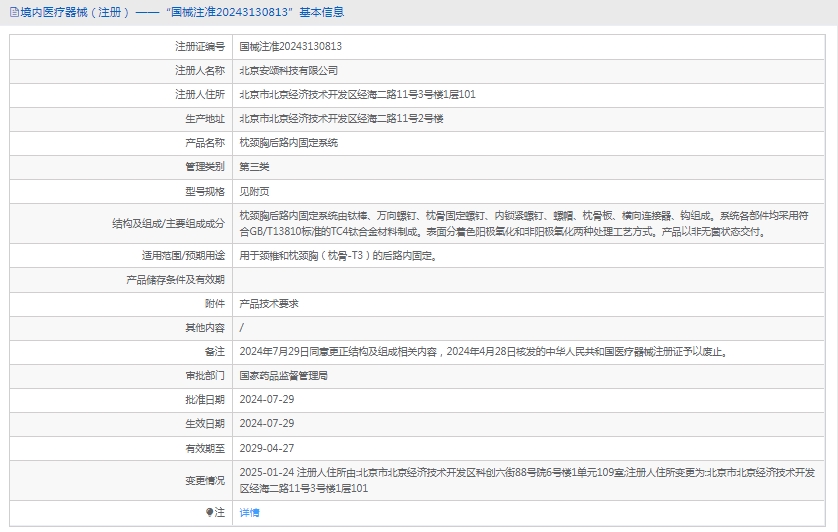This screenshot has height=532, width=838.
Task: Open the 详情 link in last row
Action: click(249, 512)
